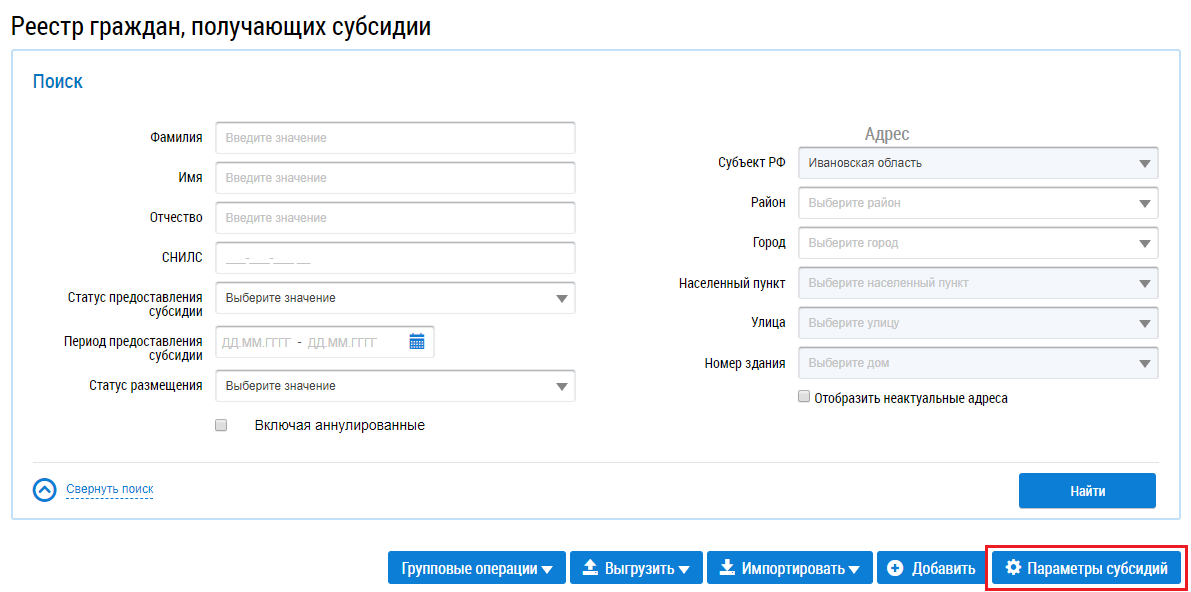This screenshot has height=592, width=1191.
Task: Expand the Субъект РФ dropdown
Action: coord(1144,163)
